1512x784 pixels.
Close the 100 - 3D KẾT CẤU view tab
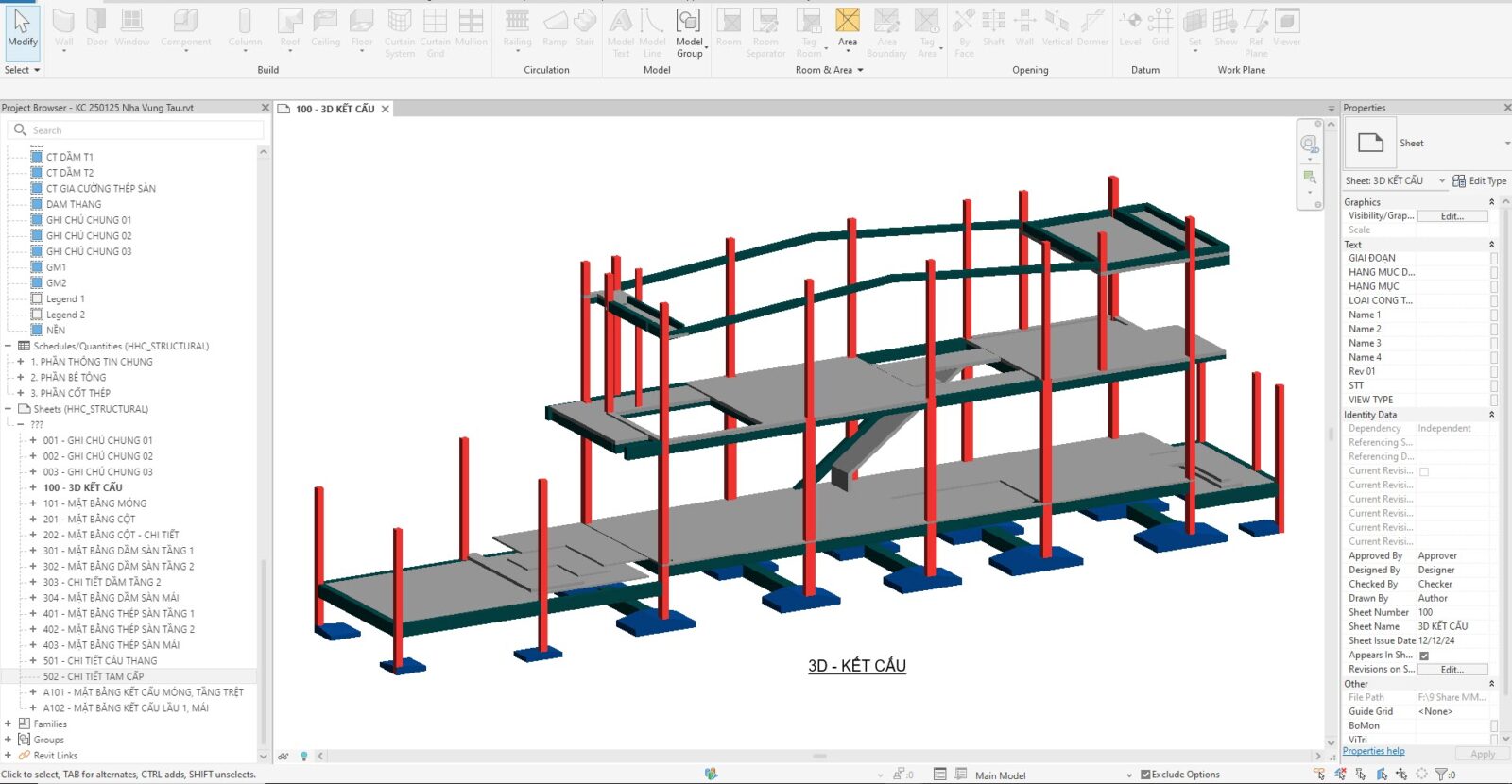click(x=385, y=109)
